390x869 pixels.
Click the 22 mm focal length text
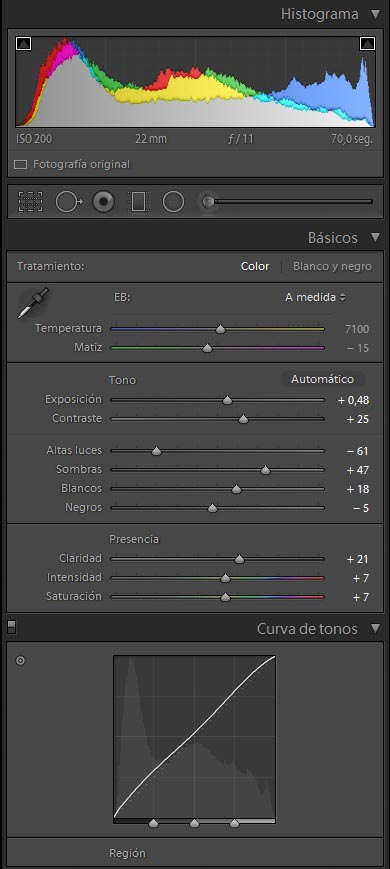151,139
